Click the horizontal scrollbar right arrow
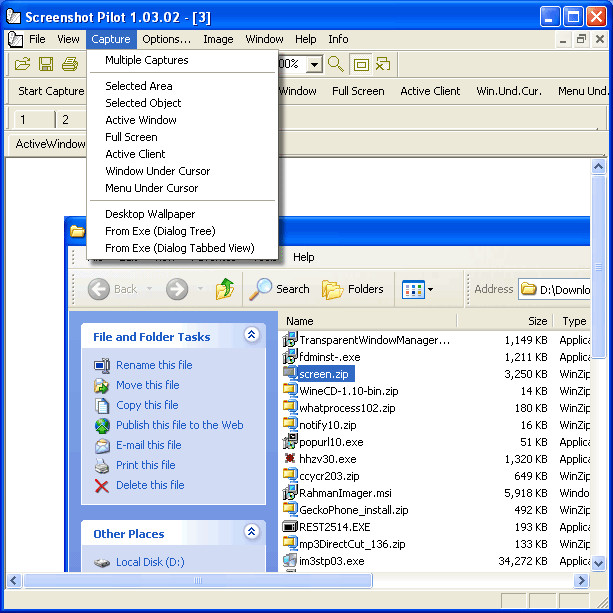The height and width of the screenshot is (613, 613). (581, 580)
